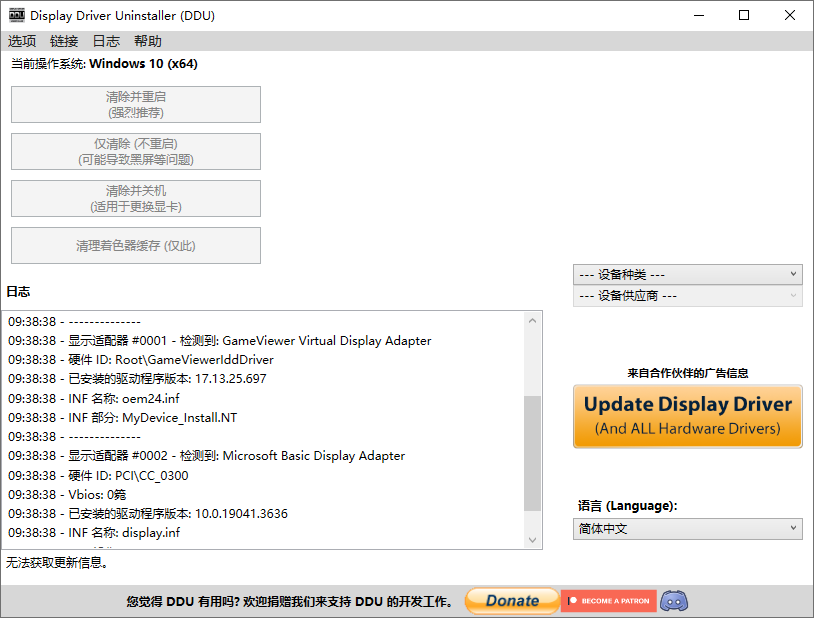The width and height of the screenshot is (814, 618).
Task: Click the log panel scrollbar thumb
Action: tap(532, 453)
